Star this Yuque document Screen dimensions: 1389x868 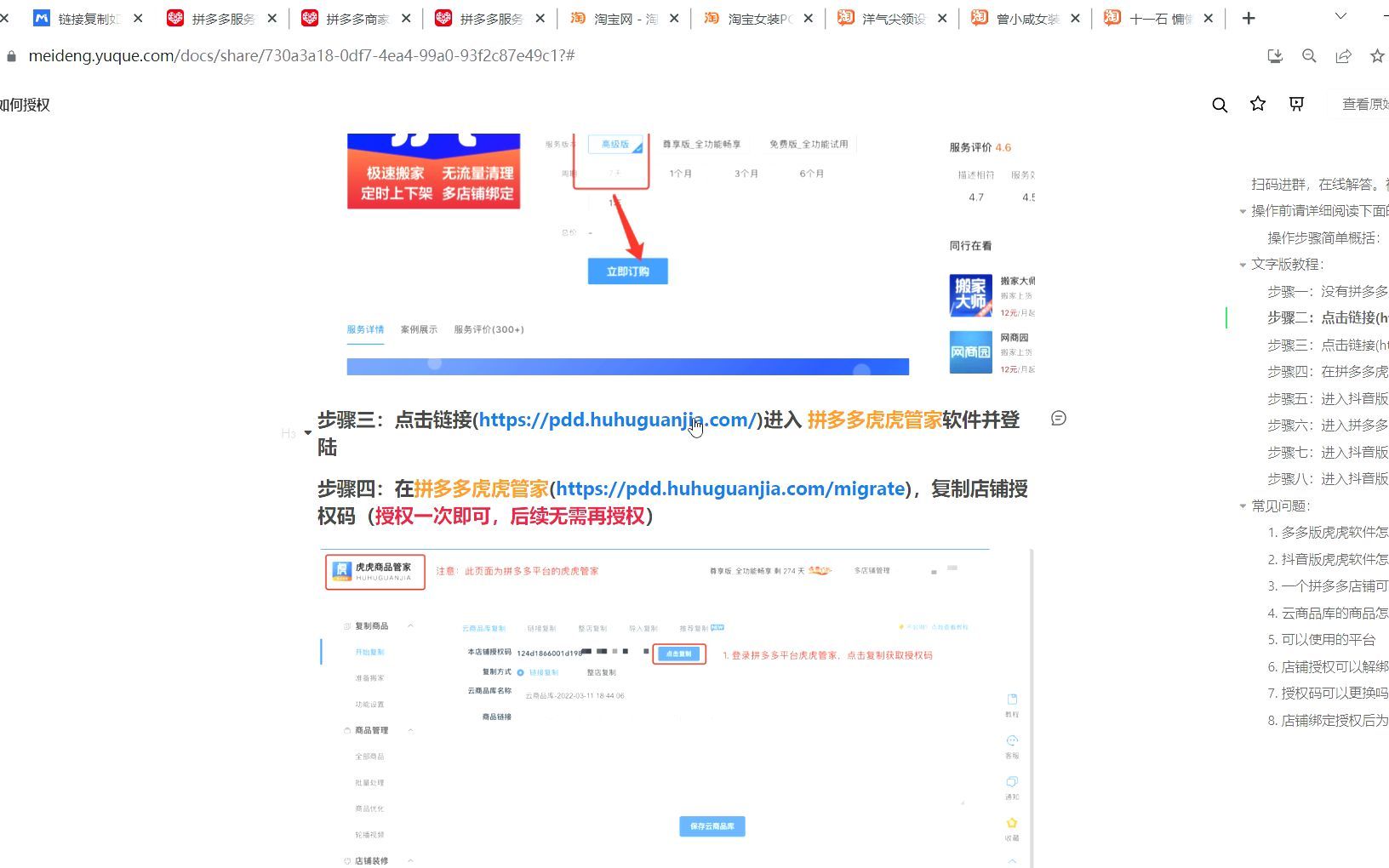coord(1258,104)
